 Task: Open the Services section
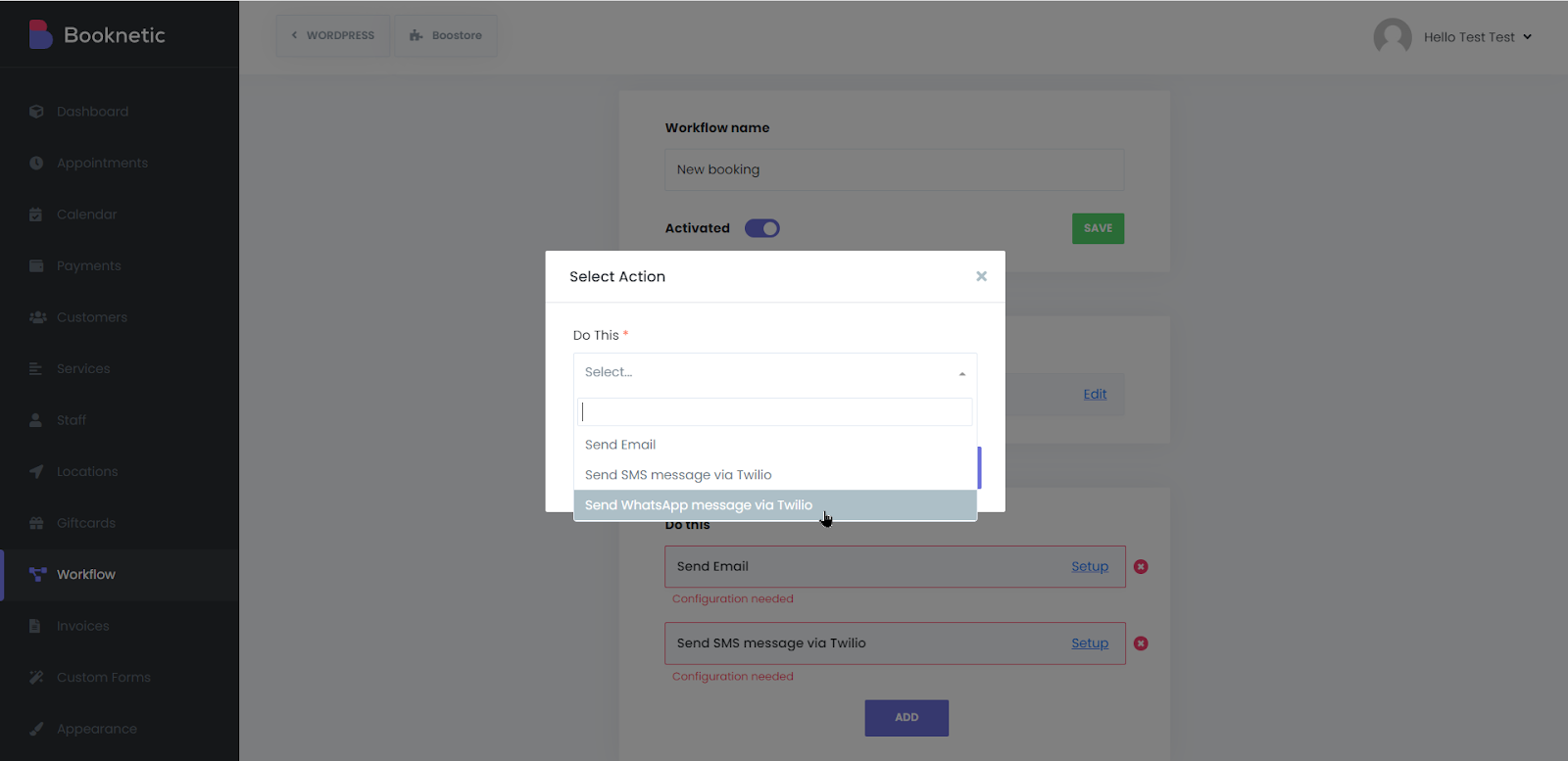pyautogui.click(x=83, y=368)
